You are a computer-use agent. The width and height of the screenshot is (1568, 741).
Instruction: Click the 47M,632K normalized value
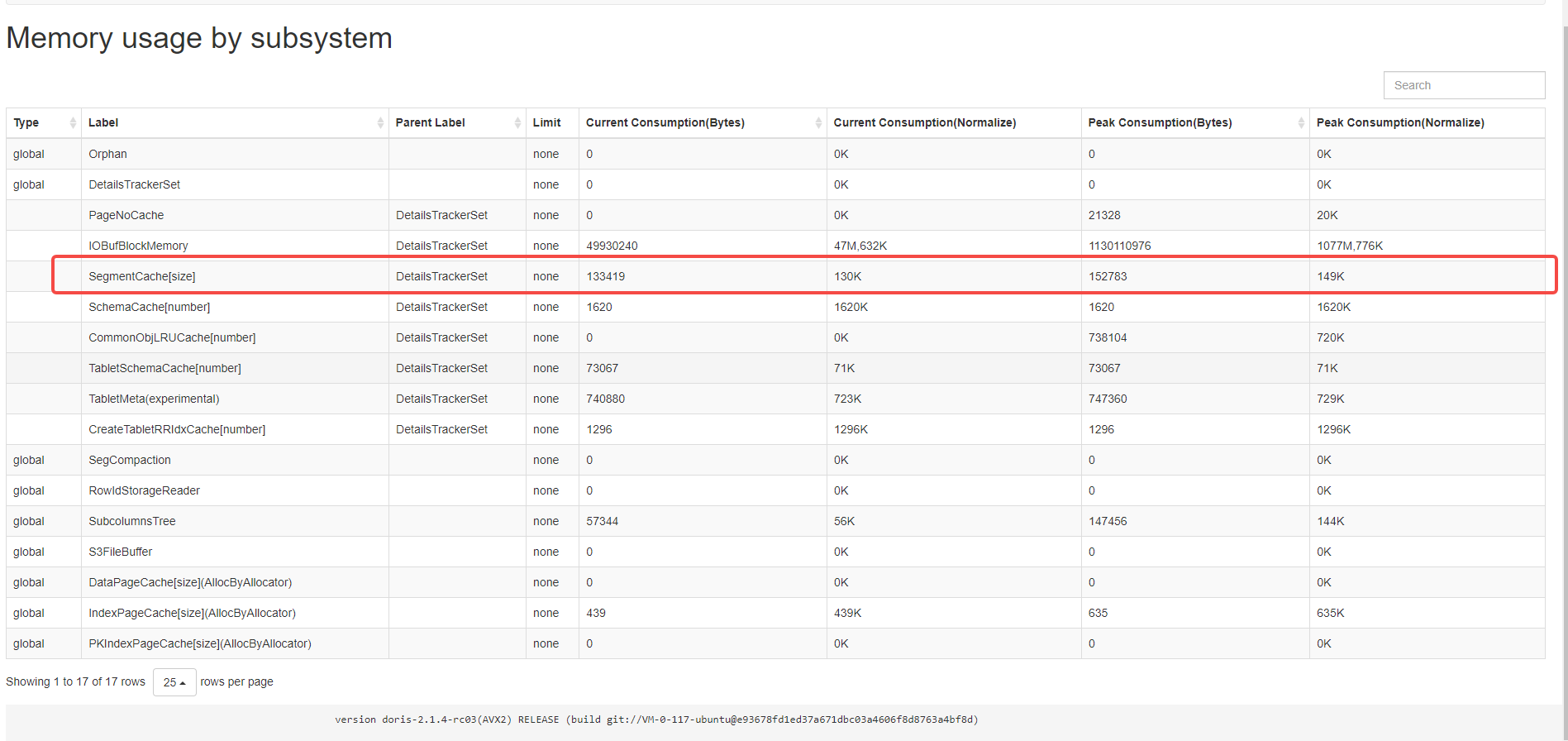(x=860, y=246)
